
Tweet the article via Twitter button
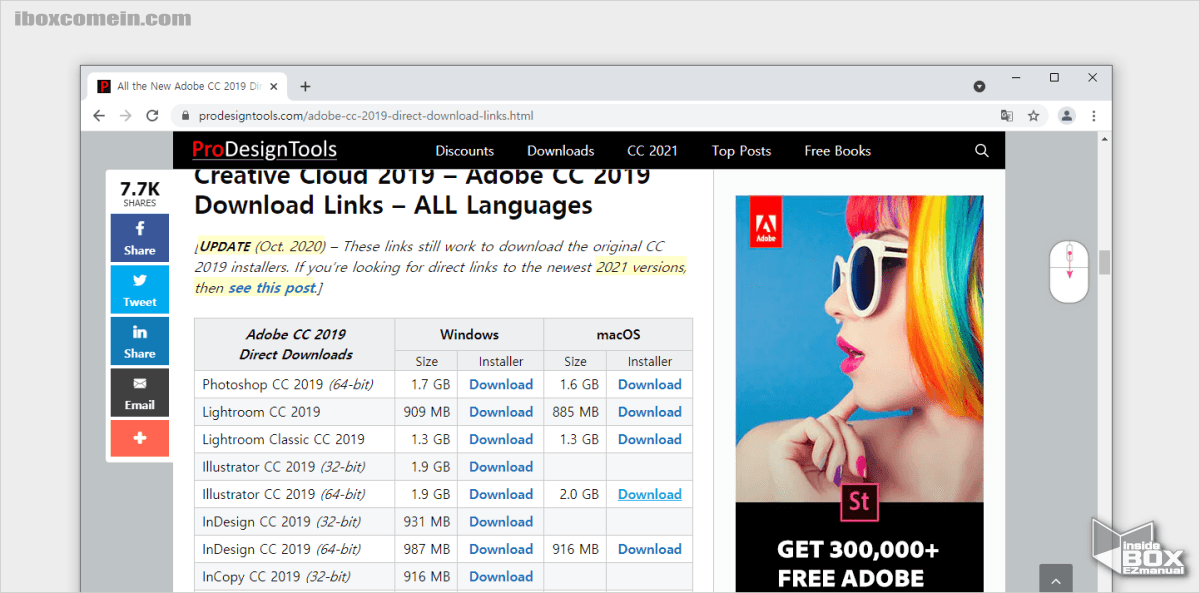coord(140,290)
